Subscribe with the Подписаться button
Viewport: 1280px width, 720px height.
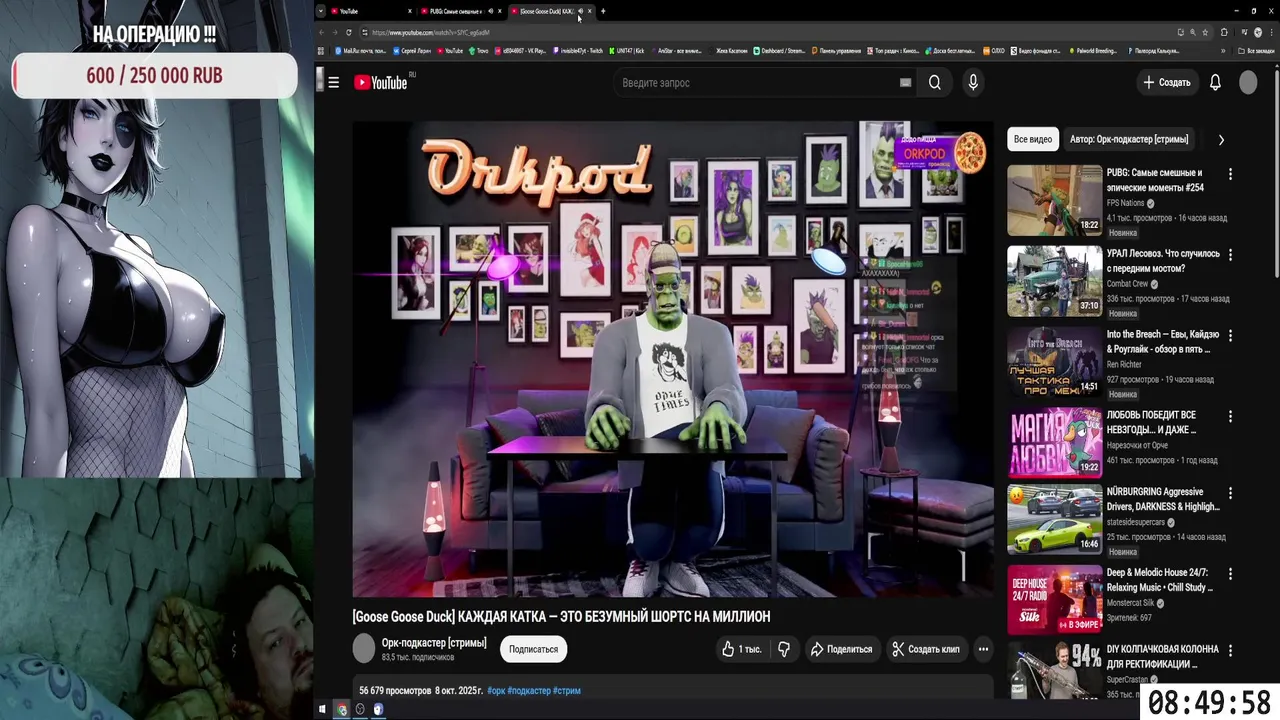533,649
